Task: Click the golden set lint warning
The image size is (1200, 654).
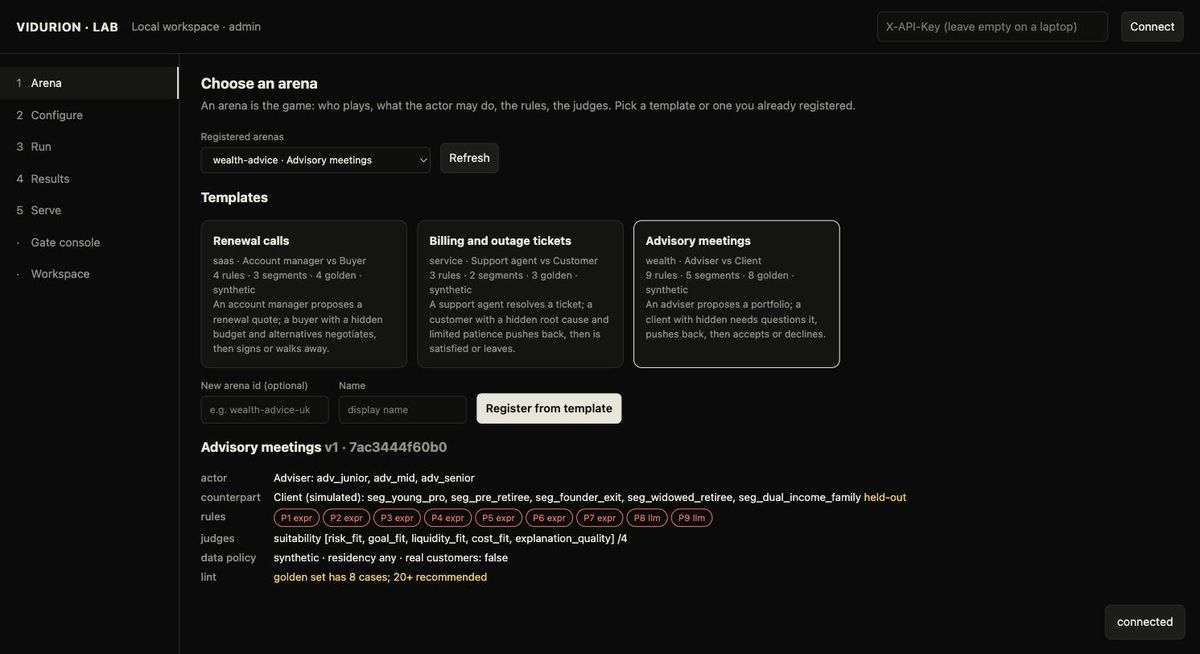Action: coord(380,577)
